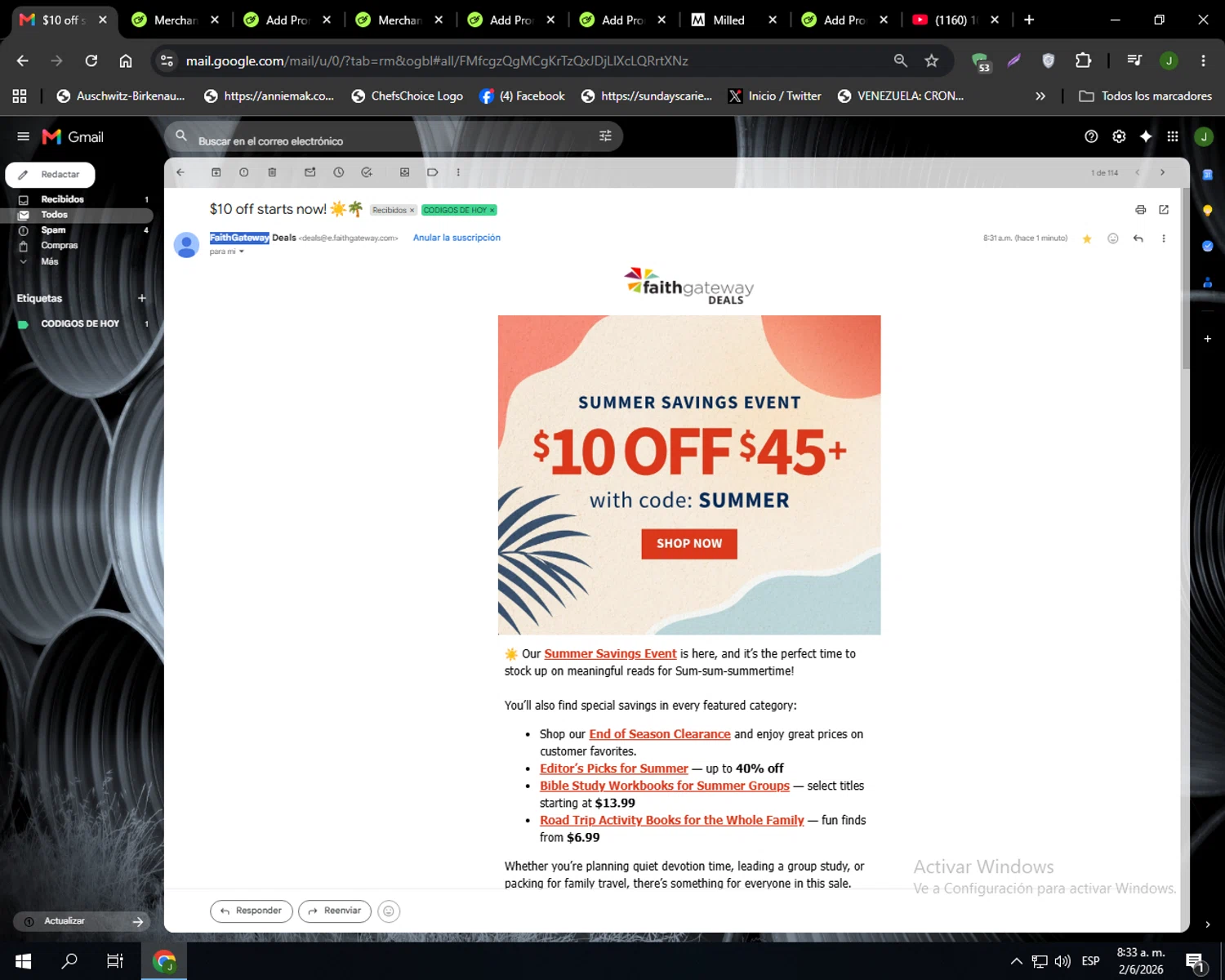Open Bible Study Workbooks for Summer Groups link
Viewport: 1225px width, 980px height.
tap(665, 786)
